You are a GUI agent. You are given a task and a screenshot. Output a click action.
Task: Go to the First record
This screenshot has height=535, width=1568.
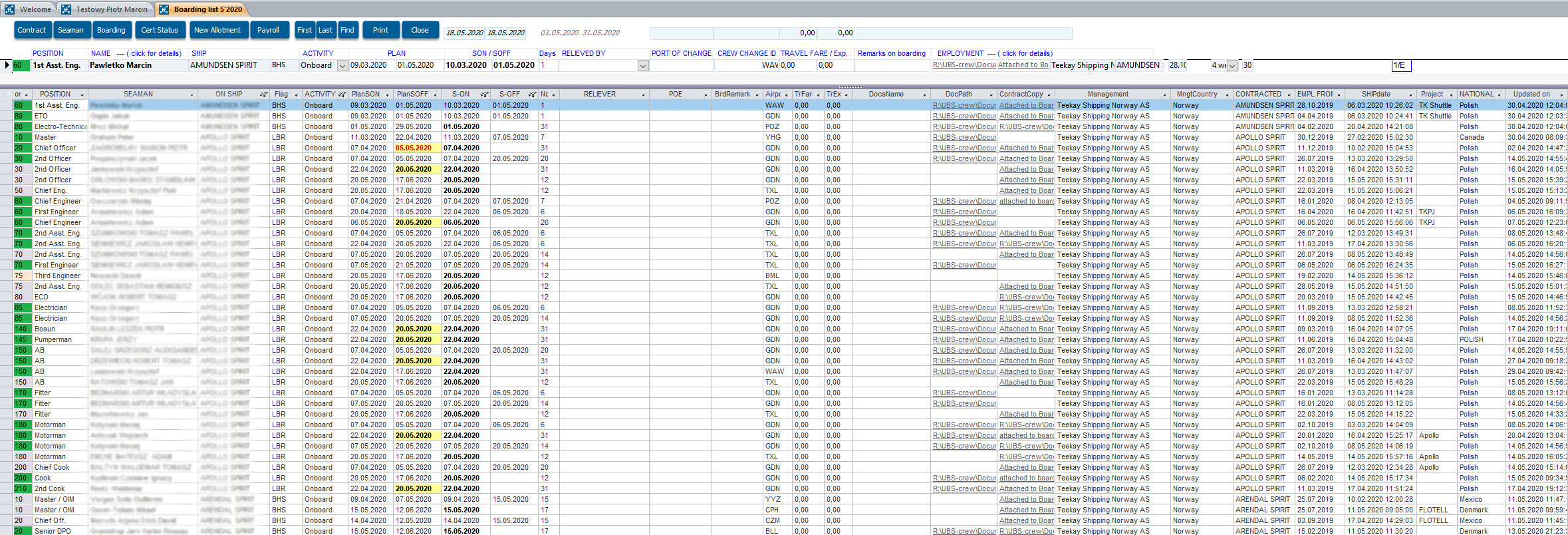[x=305, y=30]
